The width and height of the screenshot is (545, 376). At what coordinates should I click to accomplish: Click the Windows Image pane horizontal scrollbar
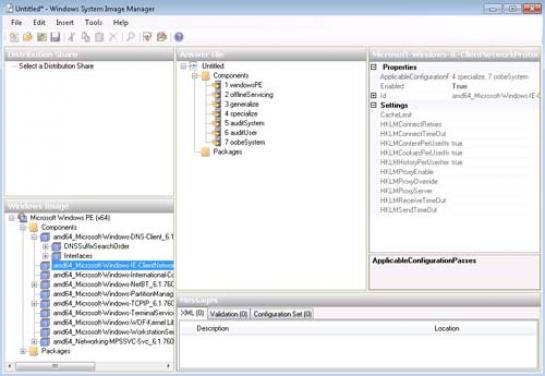[x=89, y=366]
